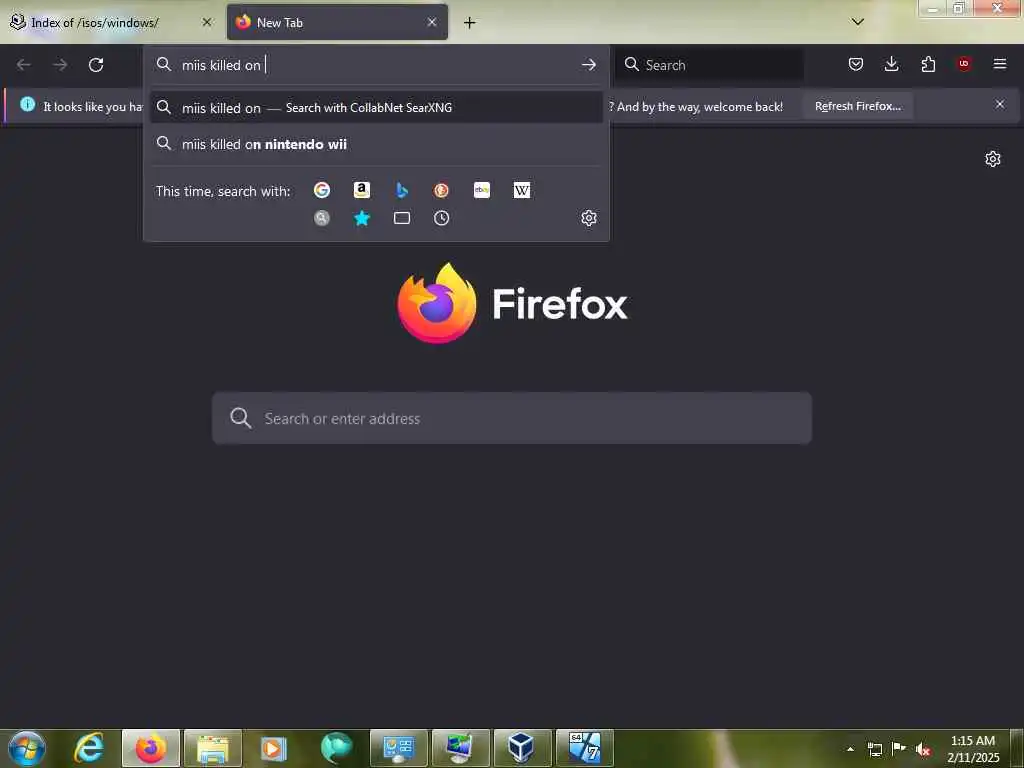Search this time with the gray magnifier engine
This screenshot has width=1024, height=768.
point(321,218)
